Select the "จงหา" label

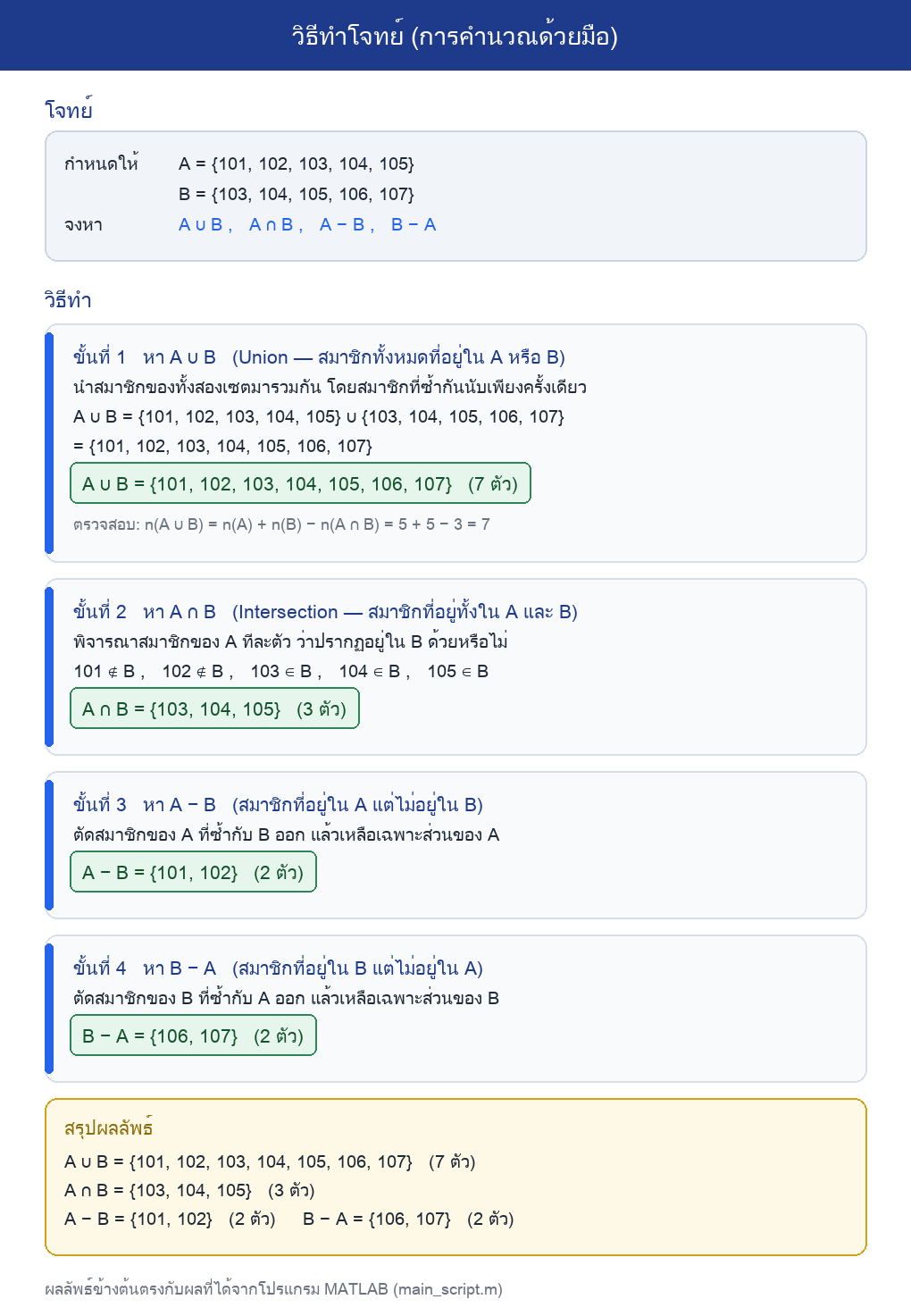(83, 224)
